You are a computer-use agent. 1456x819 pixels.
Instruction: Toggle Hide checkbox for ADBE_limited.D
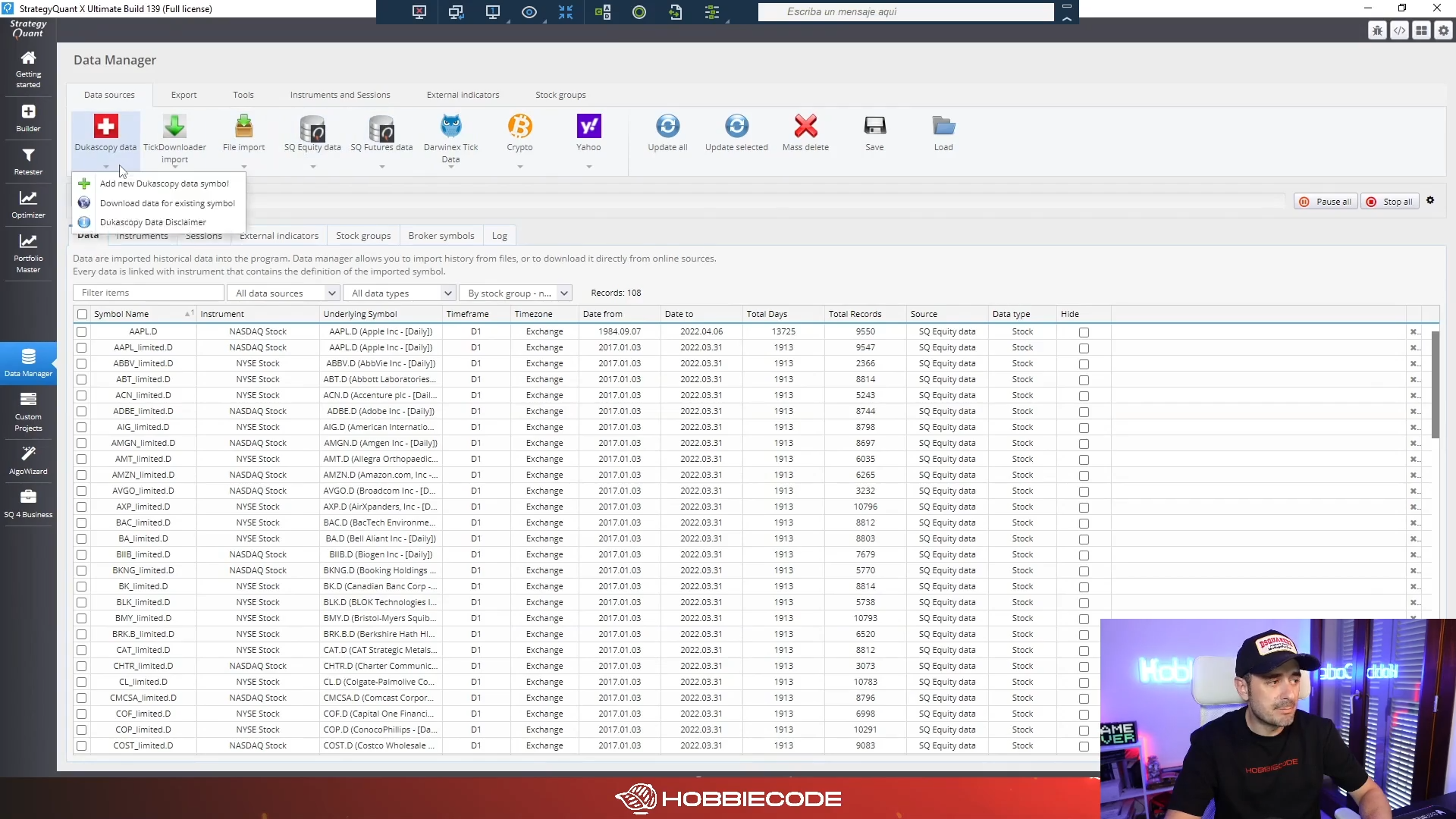1084,412
